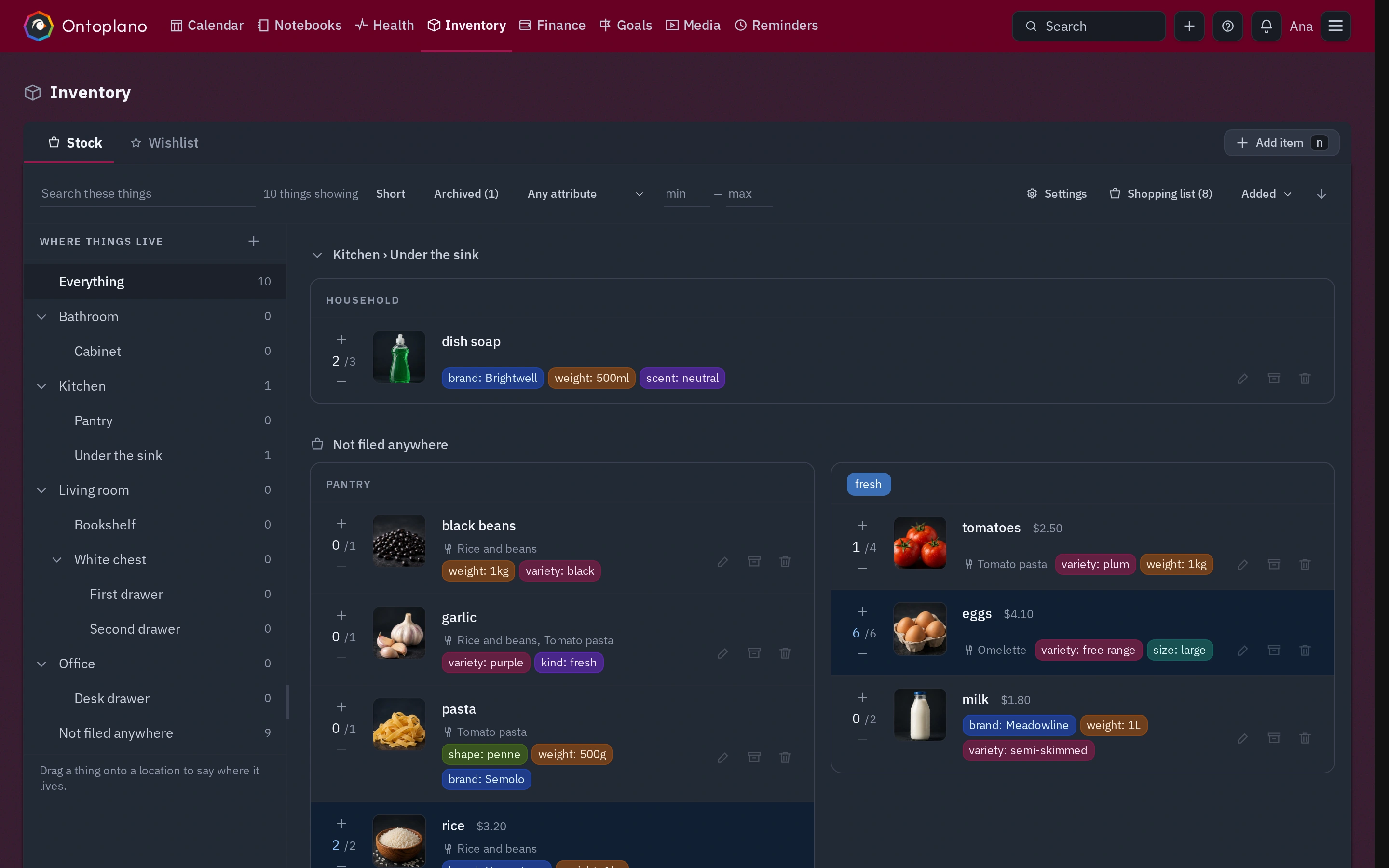Open notifications bell
This screenshot has height=868, width=1389.
pos(1266,26)
